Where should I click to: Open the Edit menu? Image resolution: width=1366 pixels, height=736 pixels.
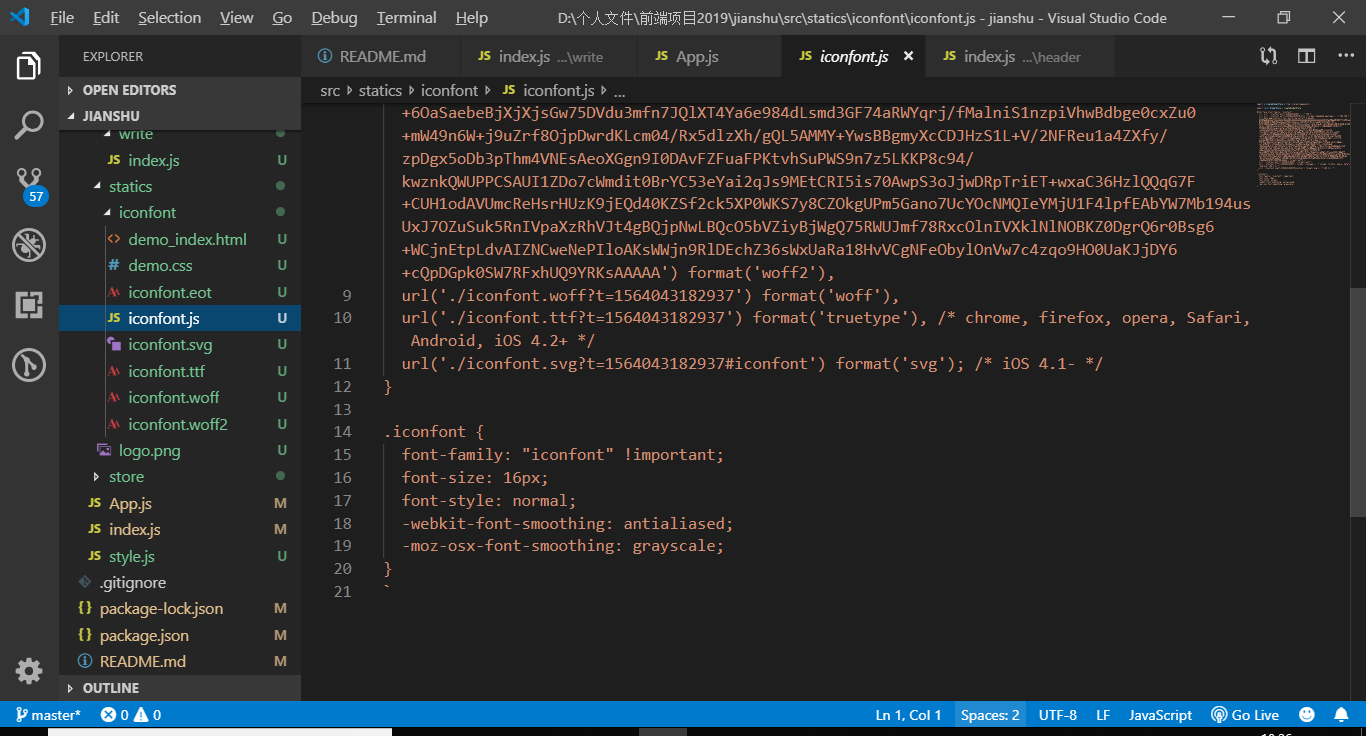[106, 18]
